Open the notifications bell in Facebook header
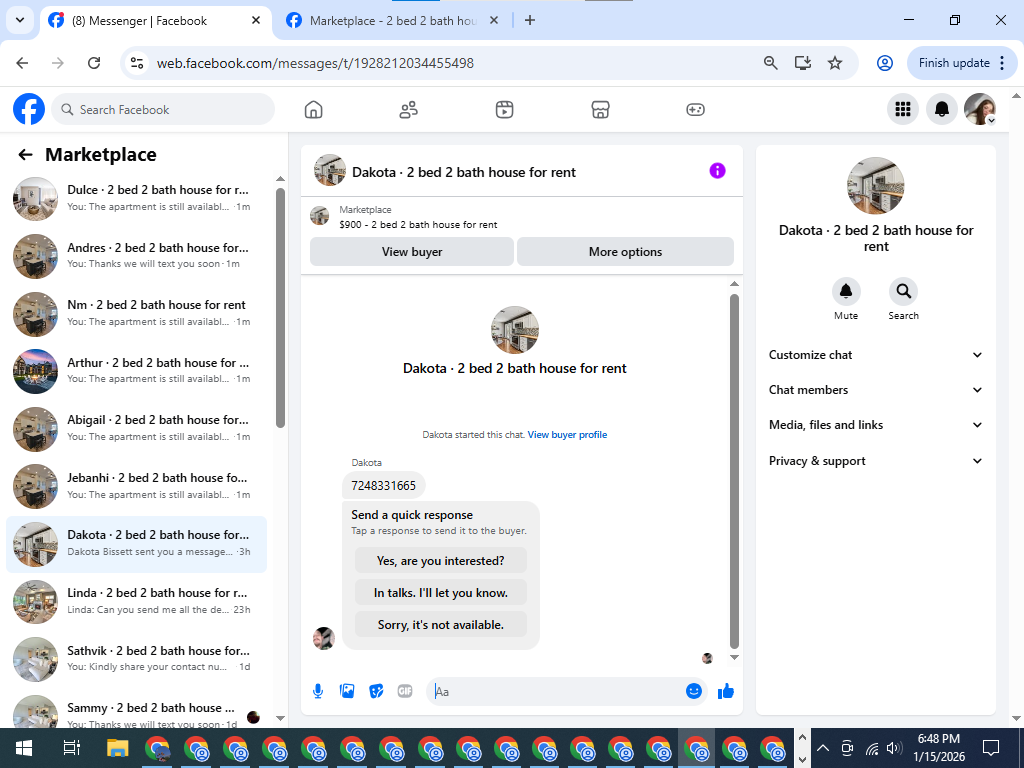The height and width of the screenshot is (768, 1024). click(x=942, y=109)
